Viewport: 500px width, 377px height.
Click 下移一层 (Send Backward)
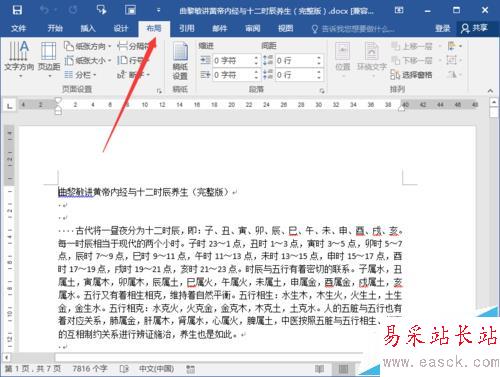412,60
